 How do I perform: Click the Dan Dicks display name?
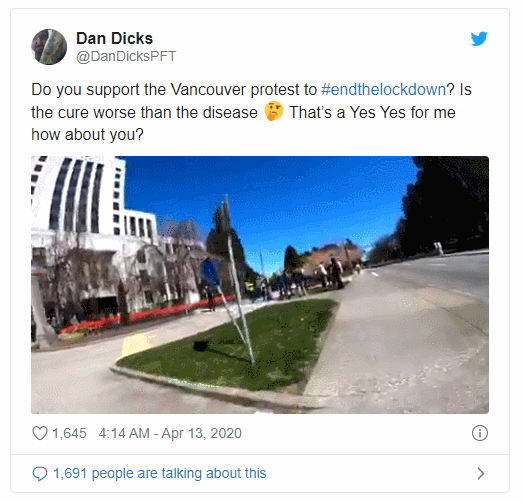tap(115, 38)
